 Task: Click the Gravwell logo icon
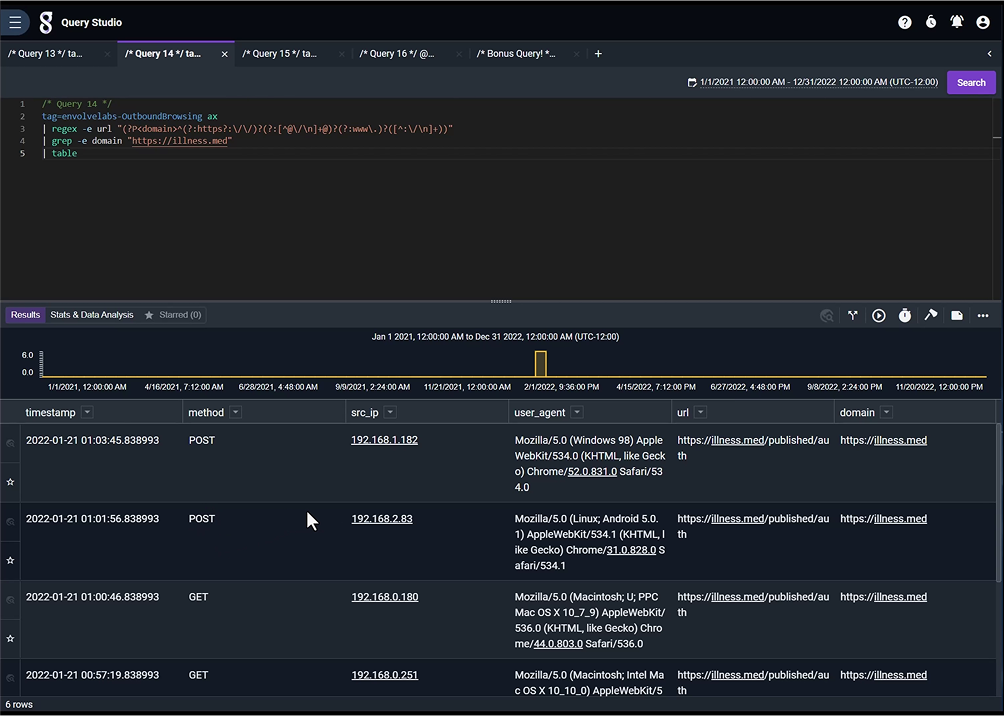coord(46,22)
